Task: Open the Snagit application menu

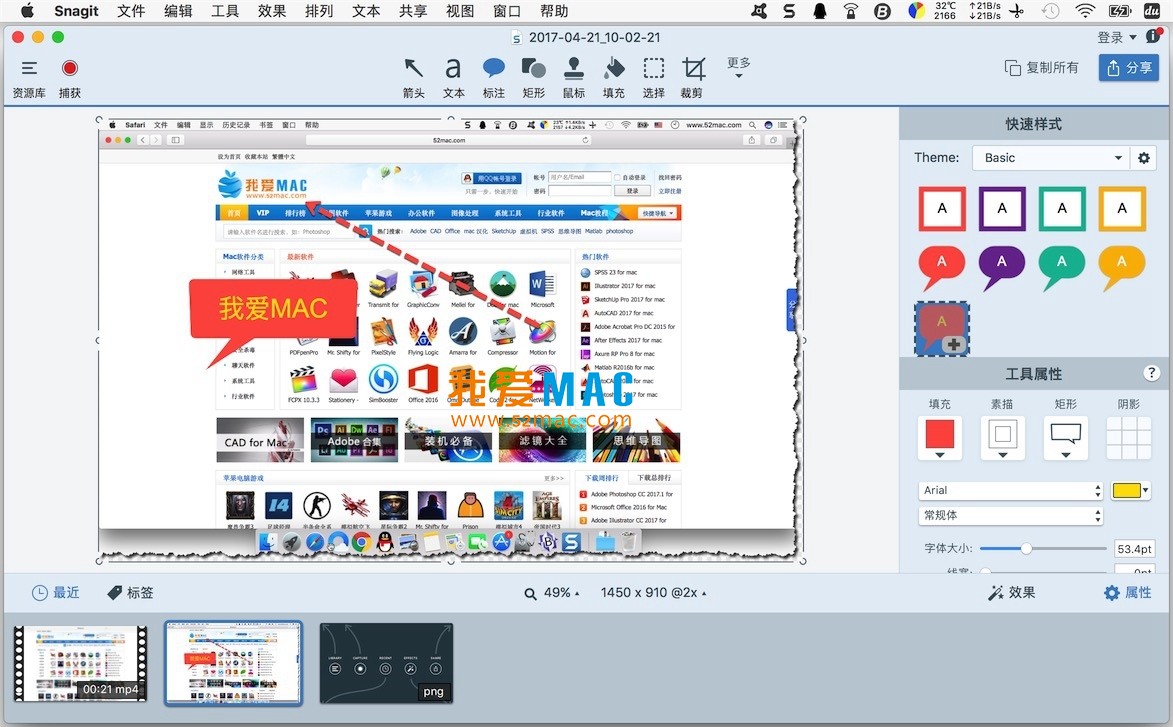Action: (x=76, y=10)
